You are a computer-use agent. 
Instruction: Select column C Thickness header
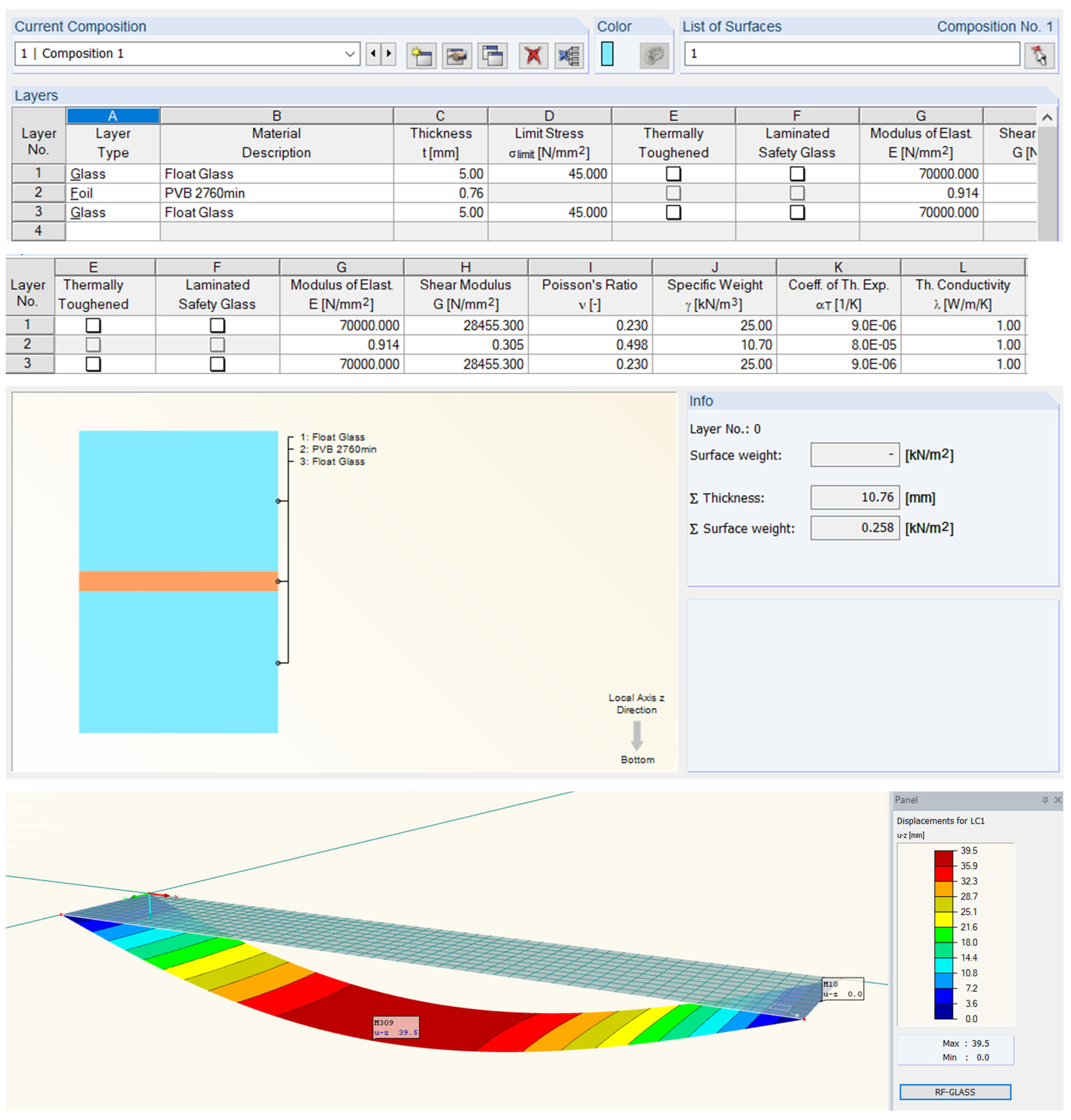pos(440,116)
